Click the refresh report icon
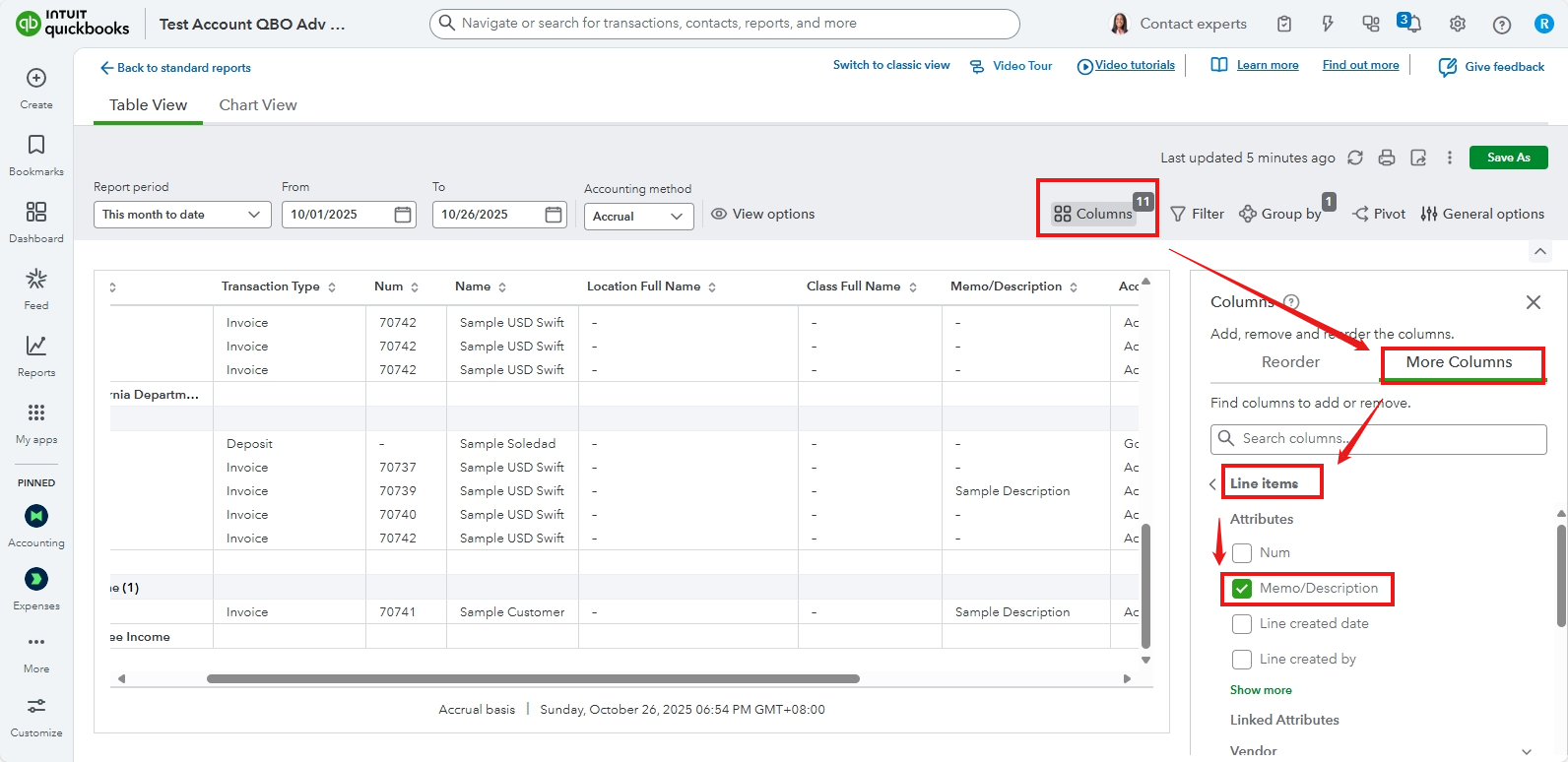Viewport: 1568px width, 762px height. click(x=1355, y=158)
